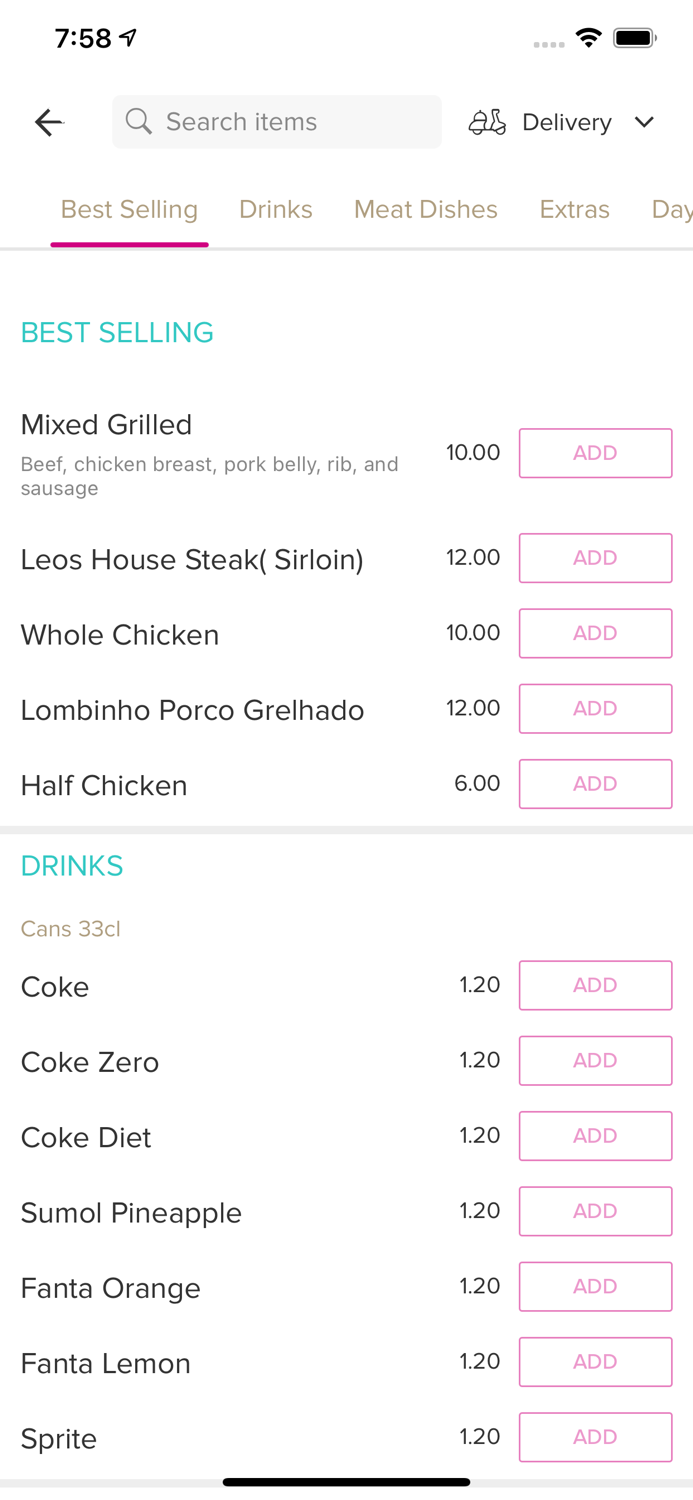Expand the Delivery method chevron
The height and width of the screenshot is (1500, 693).
click(645, 123)
